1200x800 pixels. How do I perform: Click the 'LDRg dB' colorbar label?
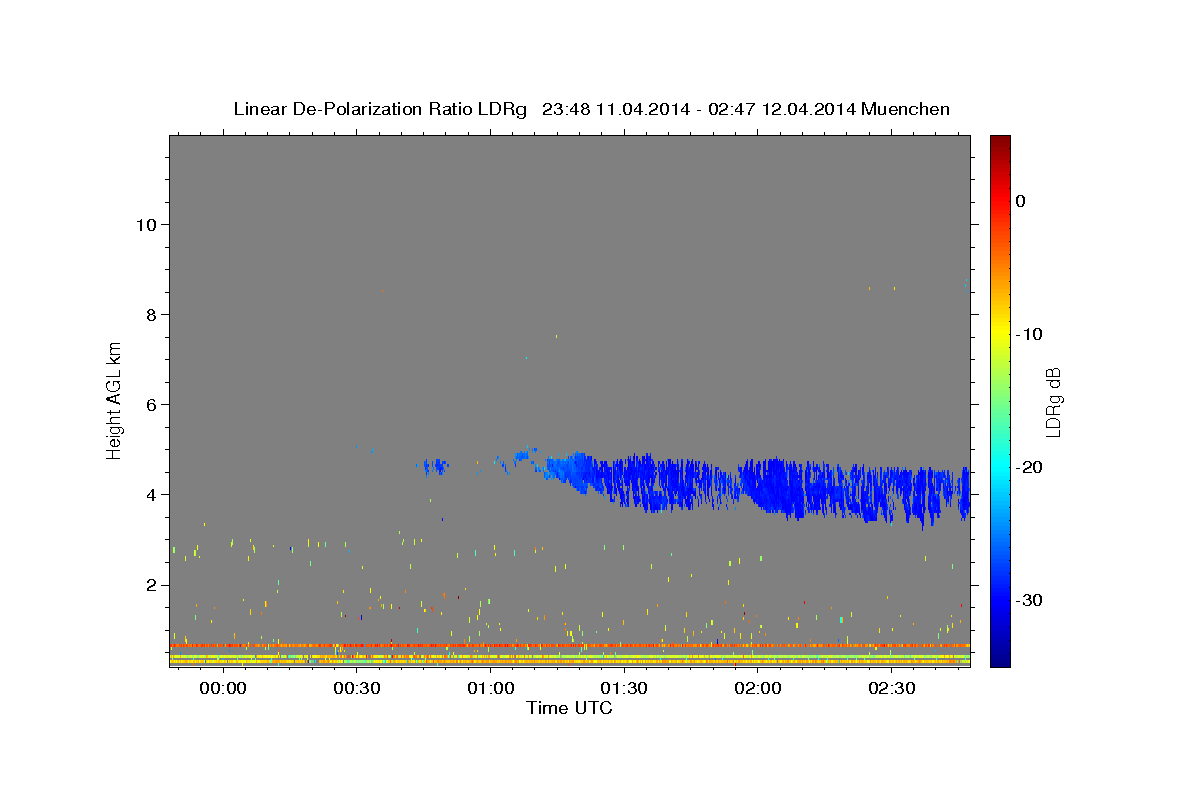pos(1053,402)
